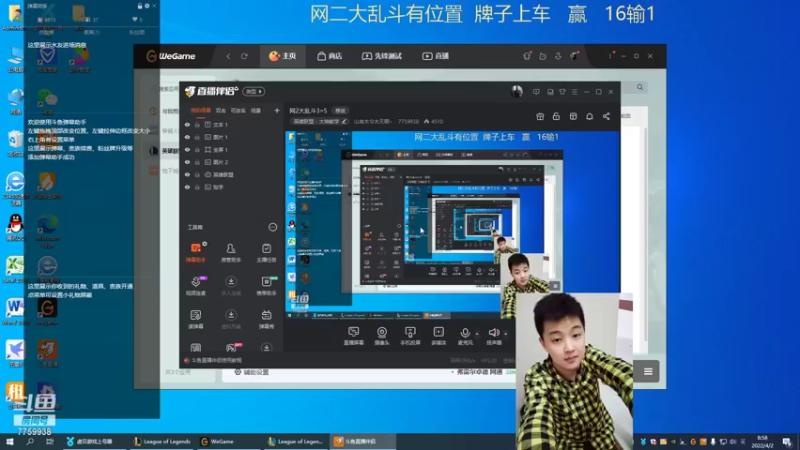Add 手机投屏 phone casting source

pos(410,336)
